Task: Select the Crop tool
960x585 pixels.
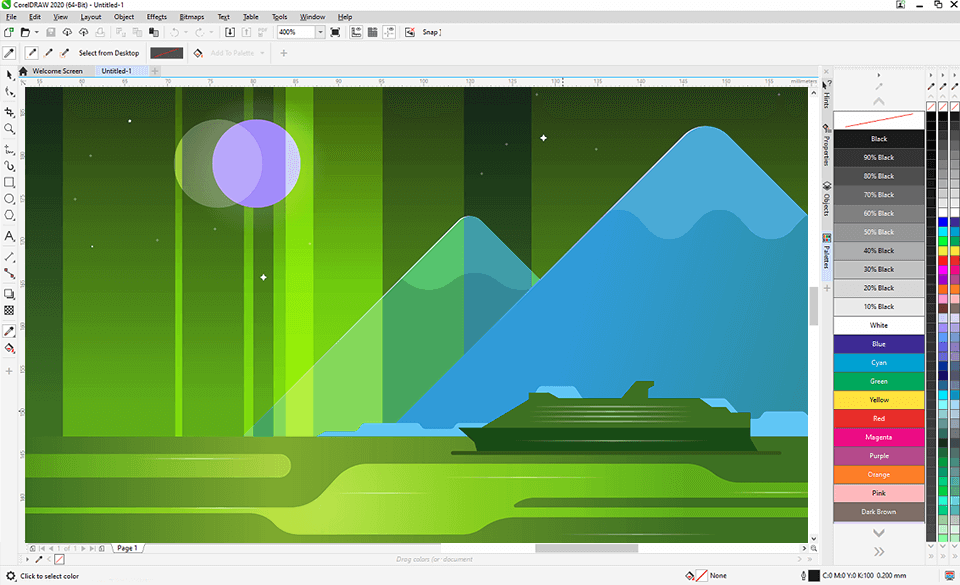Action: coord(10,111)
